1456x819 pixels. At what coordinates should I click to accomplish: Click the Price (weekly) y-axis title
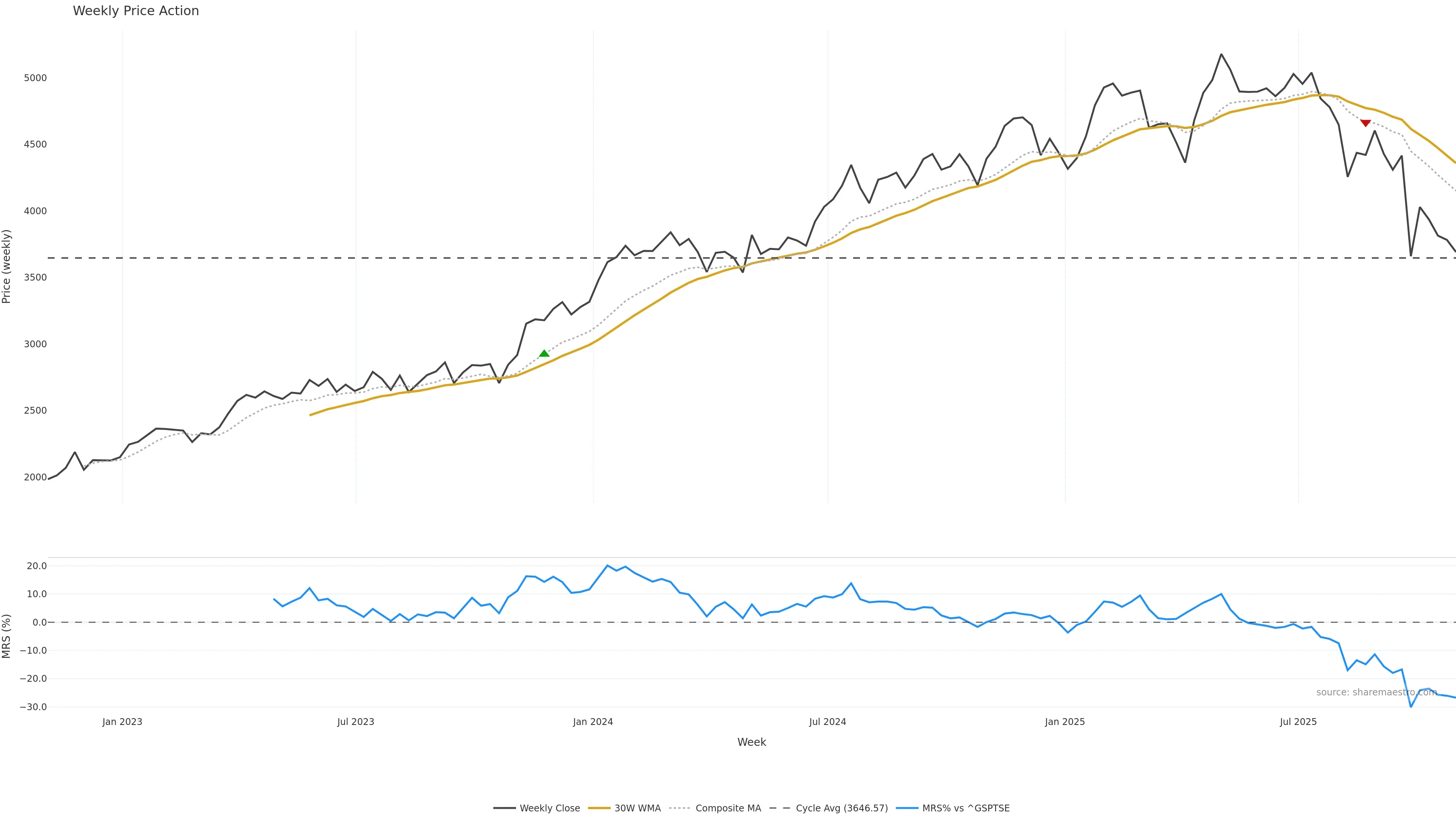pos(7,266)
